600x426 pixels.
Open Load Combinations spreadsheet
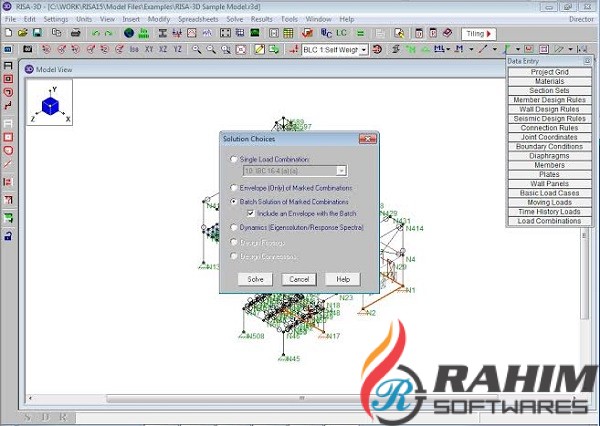(x=549, y=221)
